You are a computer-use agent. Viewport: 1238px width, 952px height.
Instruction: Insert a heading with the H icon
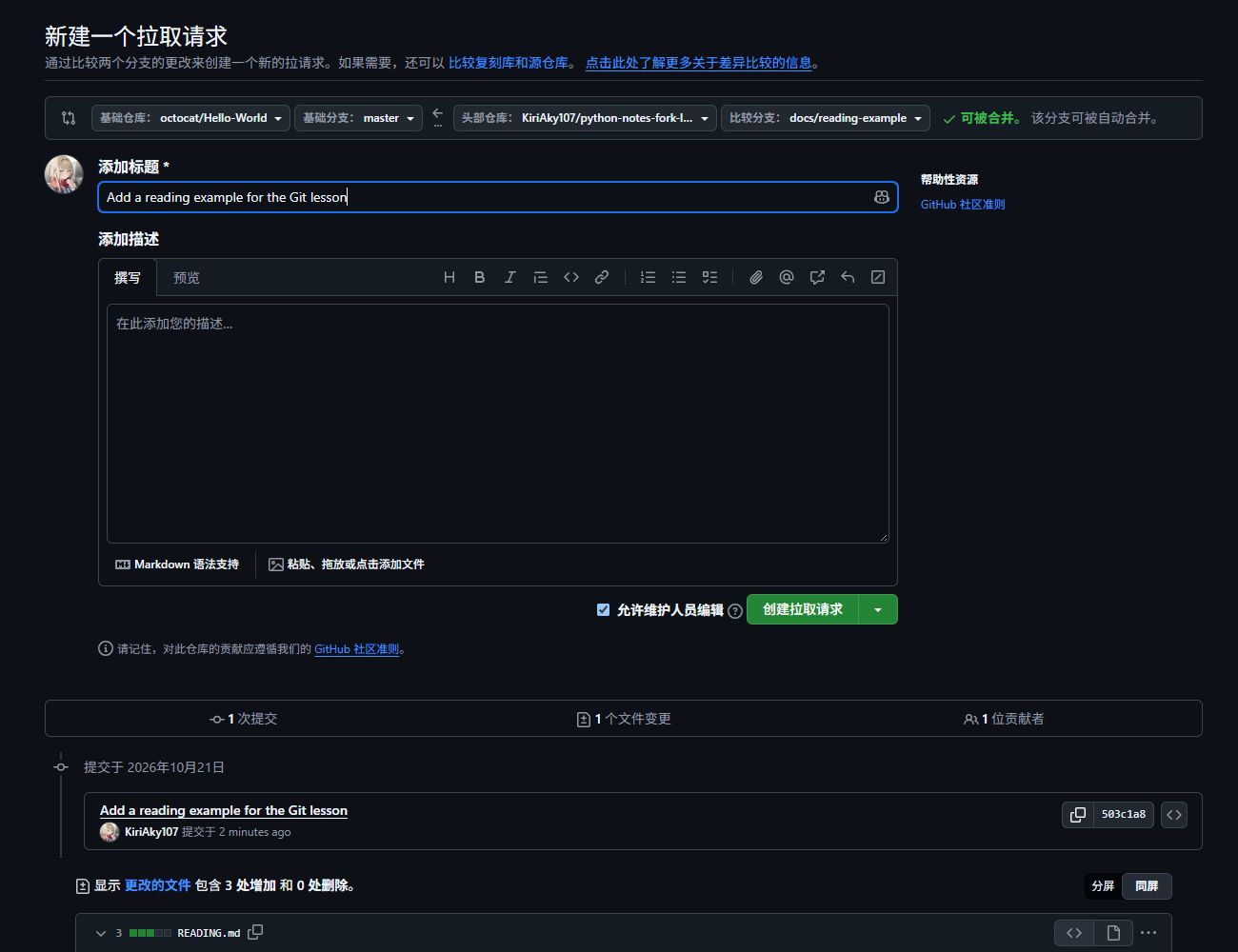[x=449, y=277]
